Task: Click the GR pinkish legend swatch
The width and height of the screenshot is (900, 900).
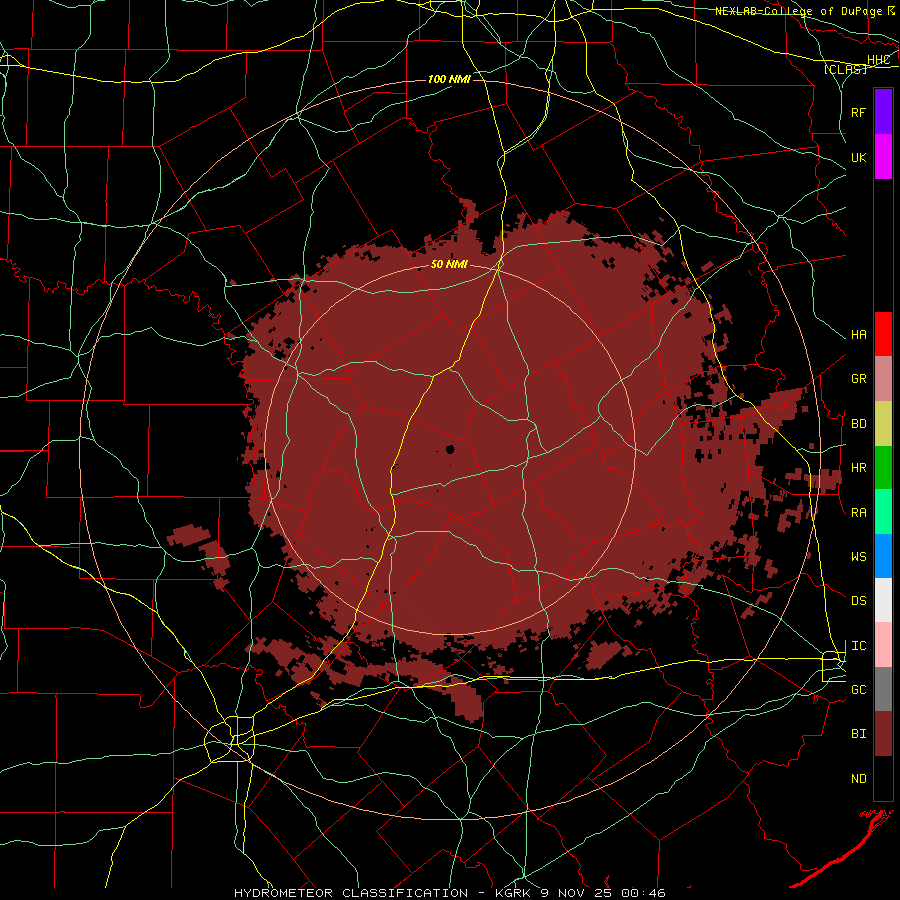Action: tap(883, 379)
